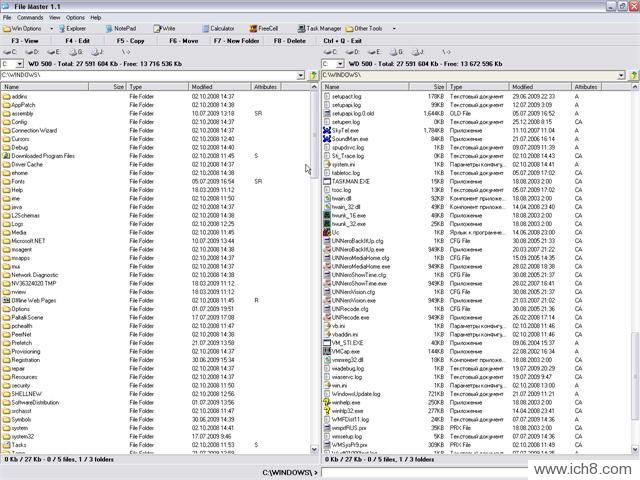Open the File menu
This screenshot has width=640, height=480.
point(7,18)
